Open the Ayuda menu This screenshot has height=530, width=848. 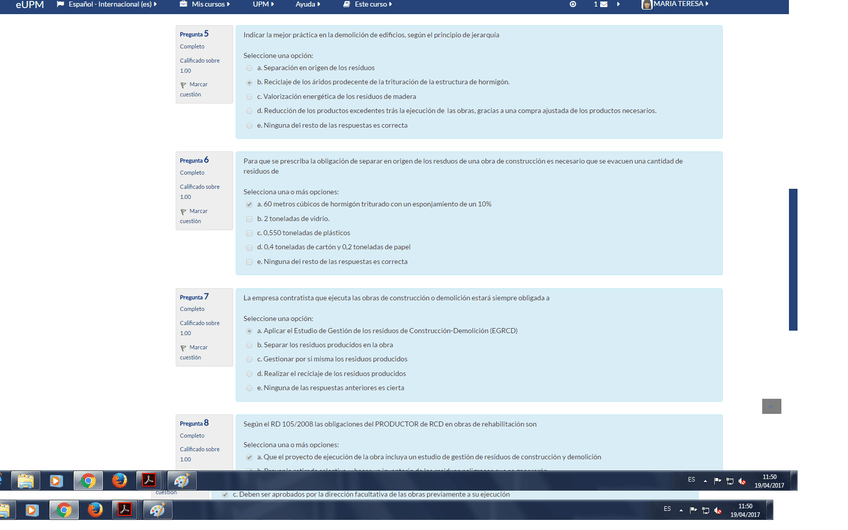click(309, 5)
